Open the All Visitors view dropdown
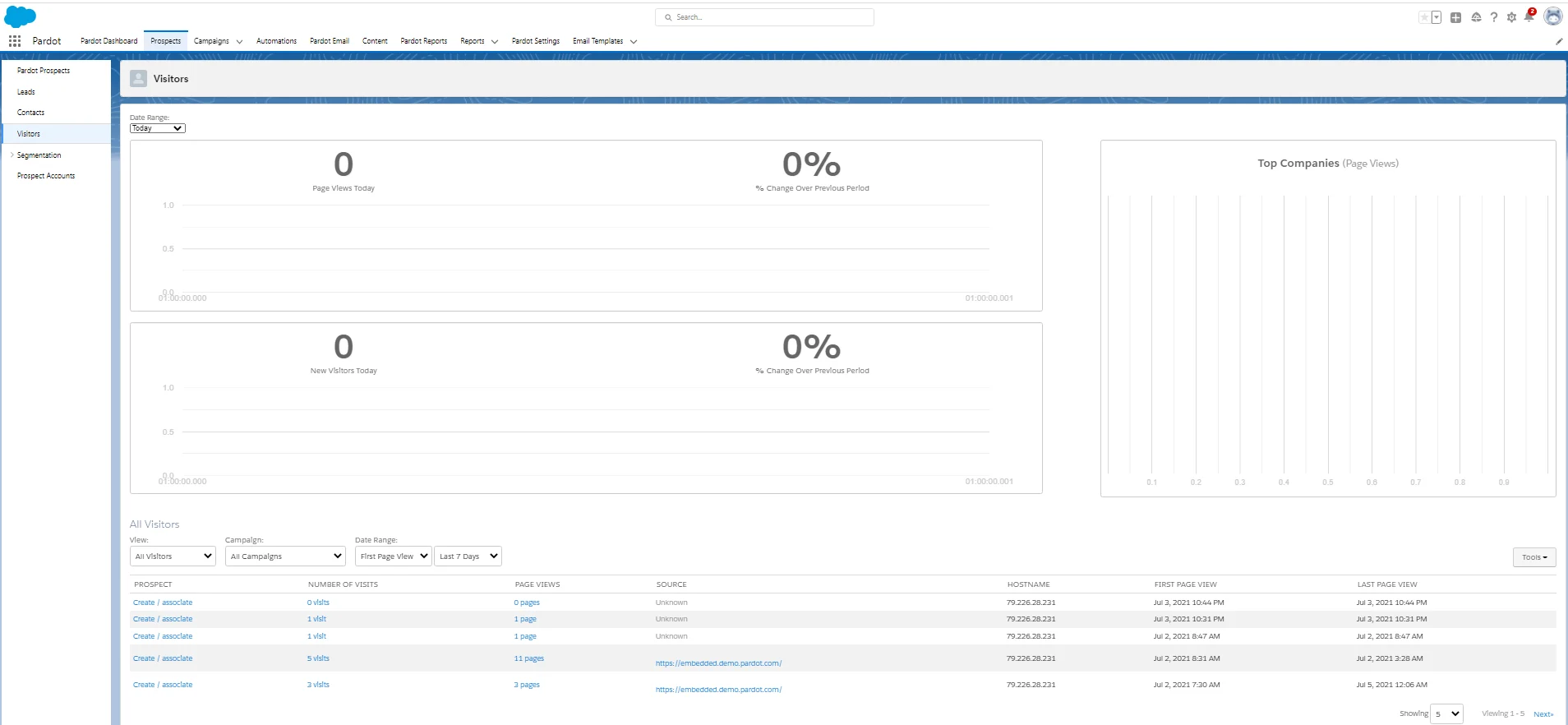Viewport: 1568px width, 725px height. point(173,556)
